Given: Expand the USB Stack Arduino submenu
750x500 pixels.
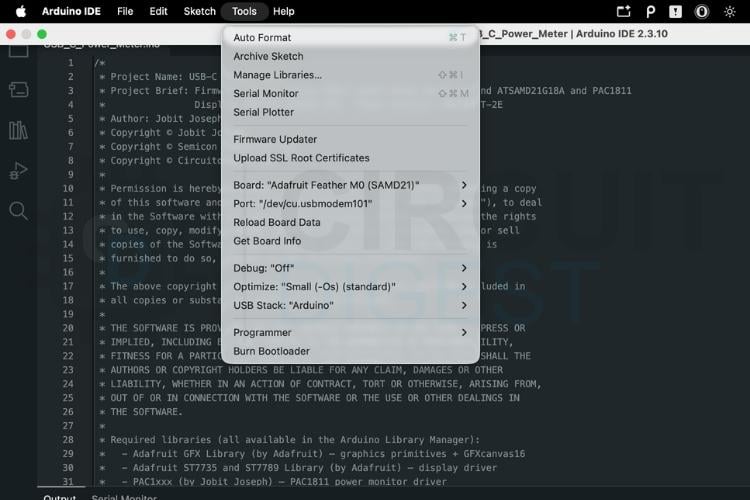Looking at the screenshot, I should 350,305.
